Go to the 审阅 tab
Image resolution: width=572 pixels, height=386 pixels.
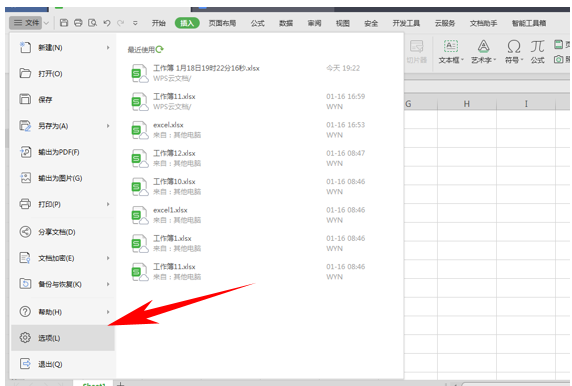(314, 23)
